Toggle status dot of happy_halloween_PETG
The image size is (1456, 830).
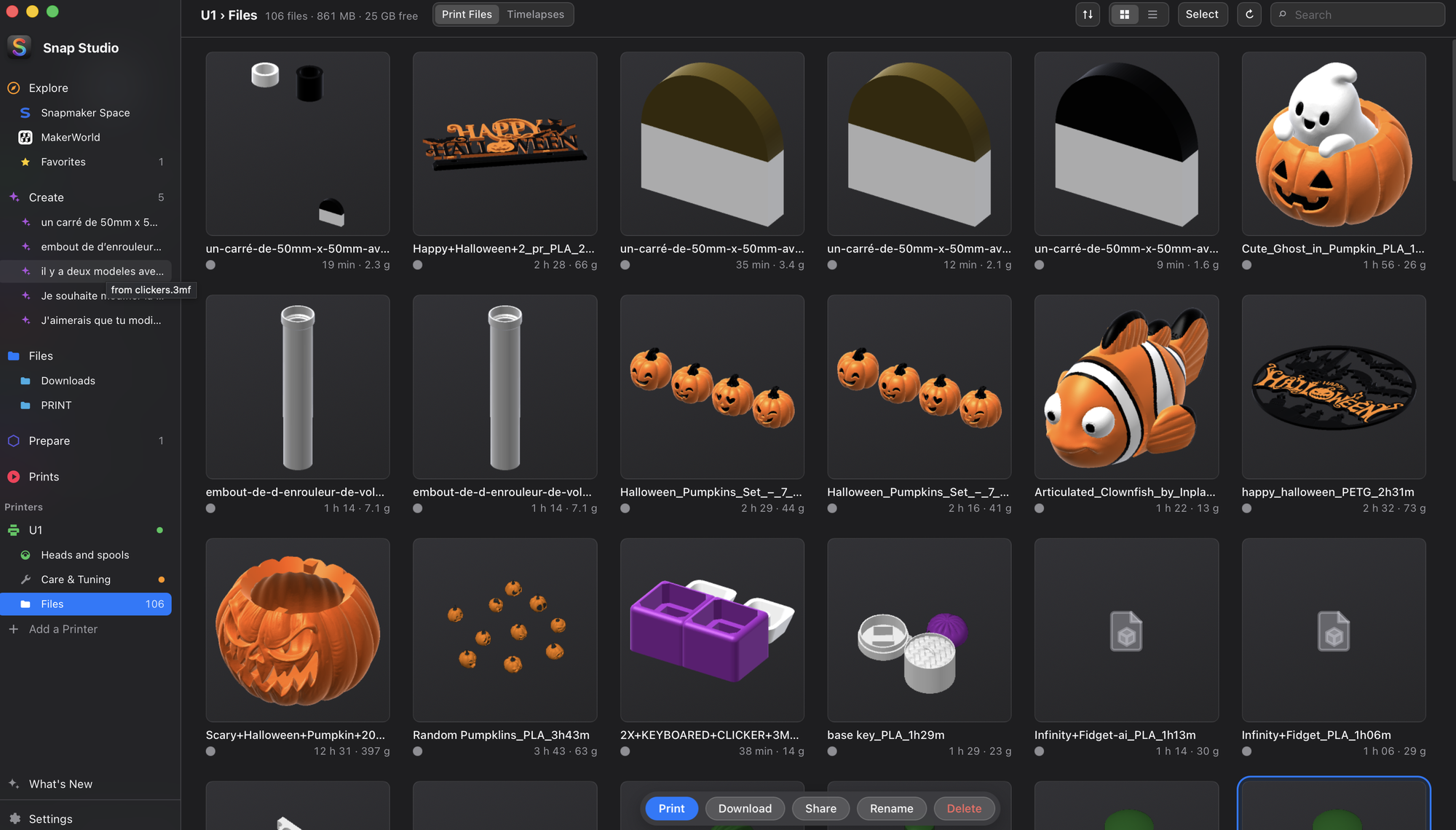pyautogui.click(x=1247, y=508)
